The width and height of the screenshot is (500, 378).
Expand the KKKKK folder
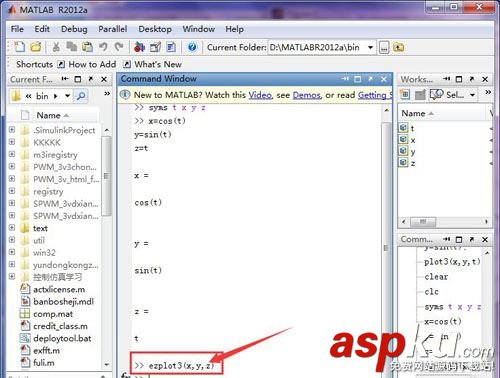tap(12, 142)
